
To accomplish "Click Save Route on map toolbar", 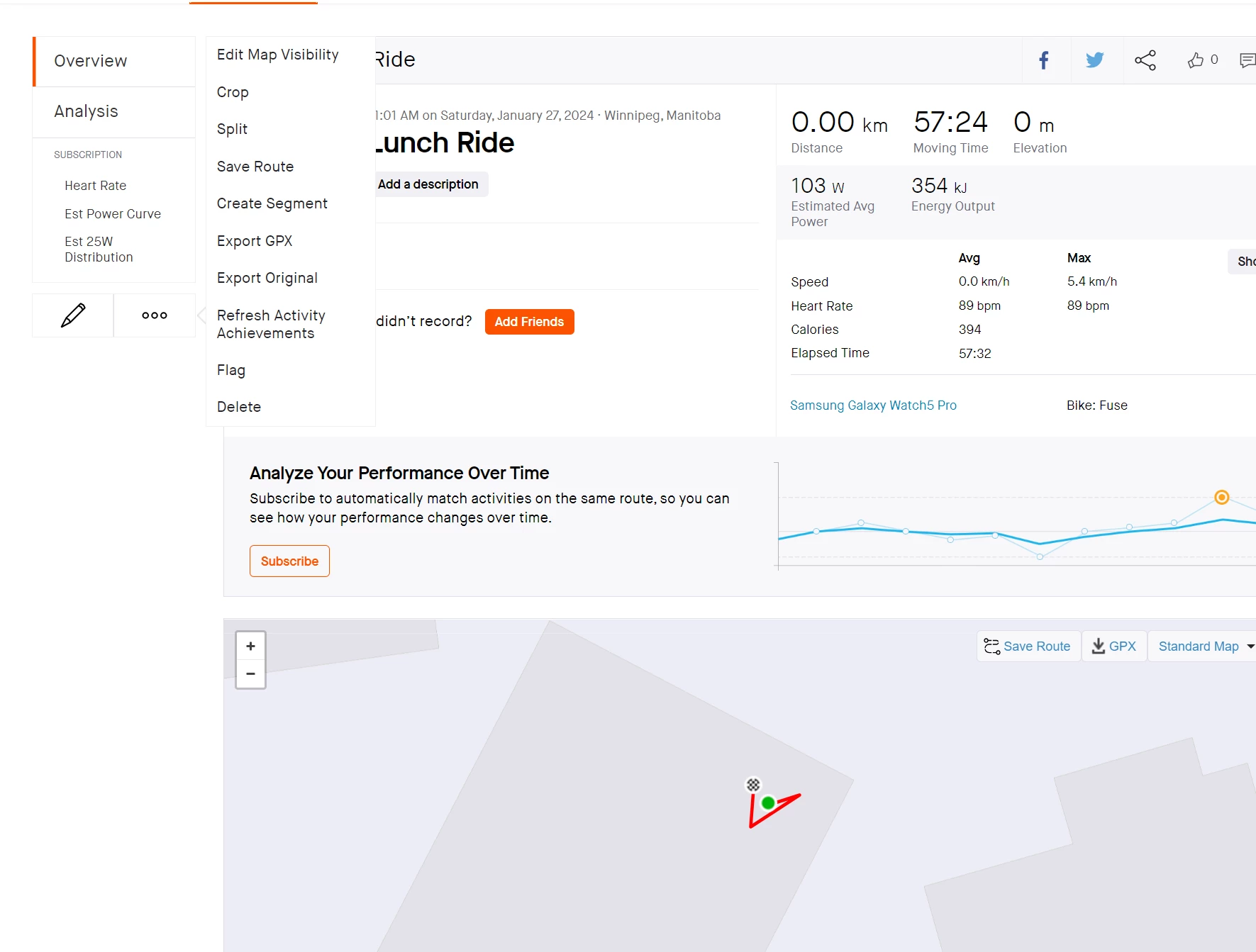I will click(x=1028, y=646).
